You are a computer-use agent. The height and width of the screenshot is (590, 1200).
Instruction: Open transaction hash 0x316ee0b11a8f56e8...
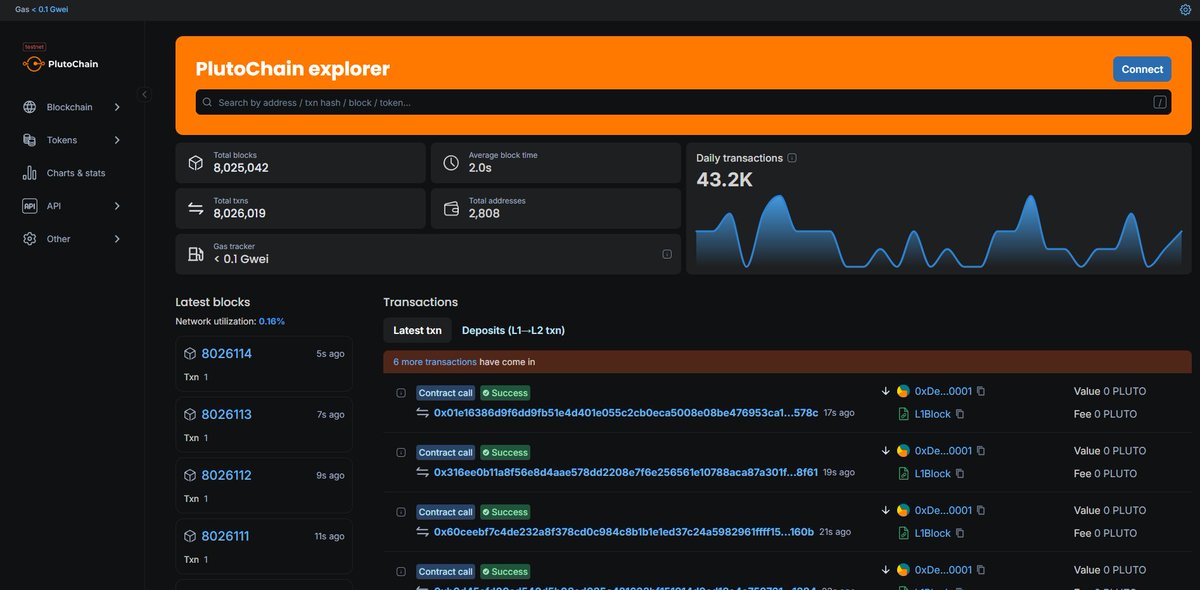coord(626,473)
